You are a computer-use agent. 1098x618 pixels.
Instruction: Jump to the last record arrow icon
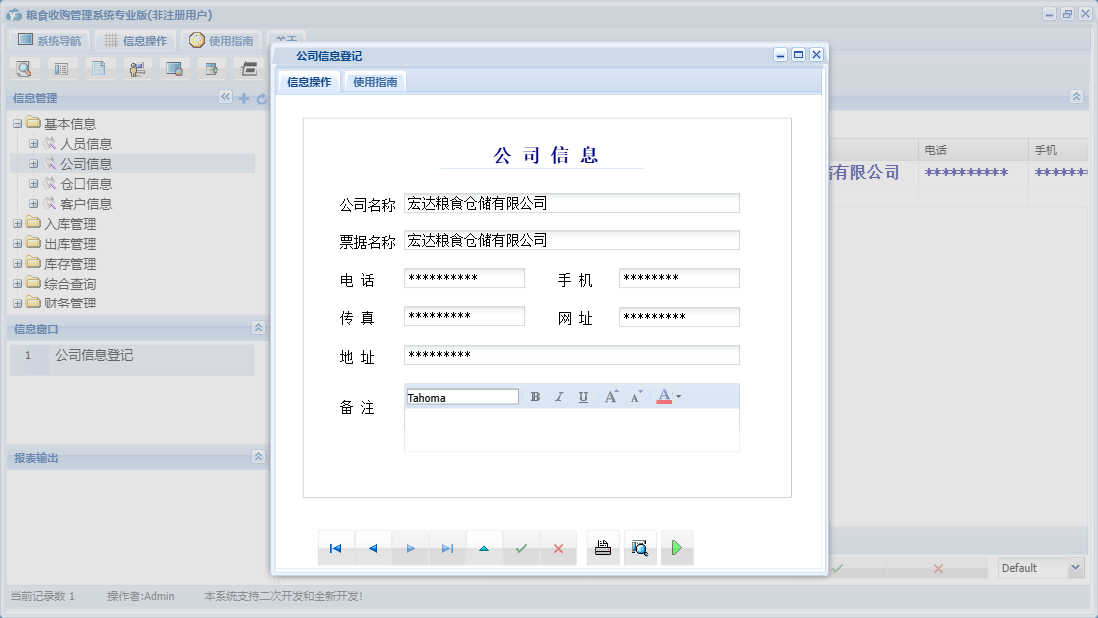(447, 547)
